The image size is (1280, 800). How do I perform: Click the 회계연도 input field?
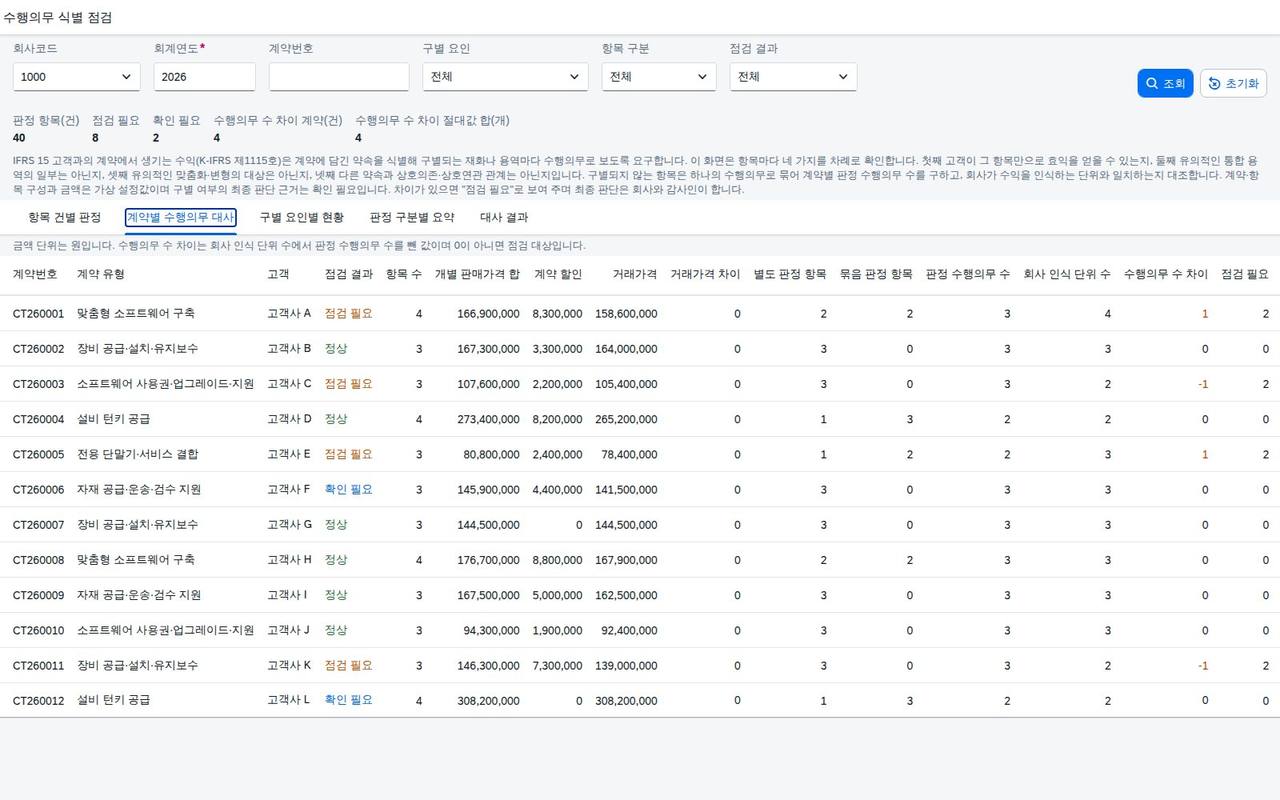pos(205,77)
